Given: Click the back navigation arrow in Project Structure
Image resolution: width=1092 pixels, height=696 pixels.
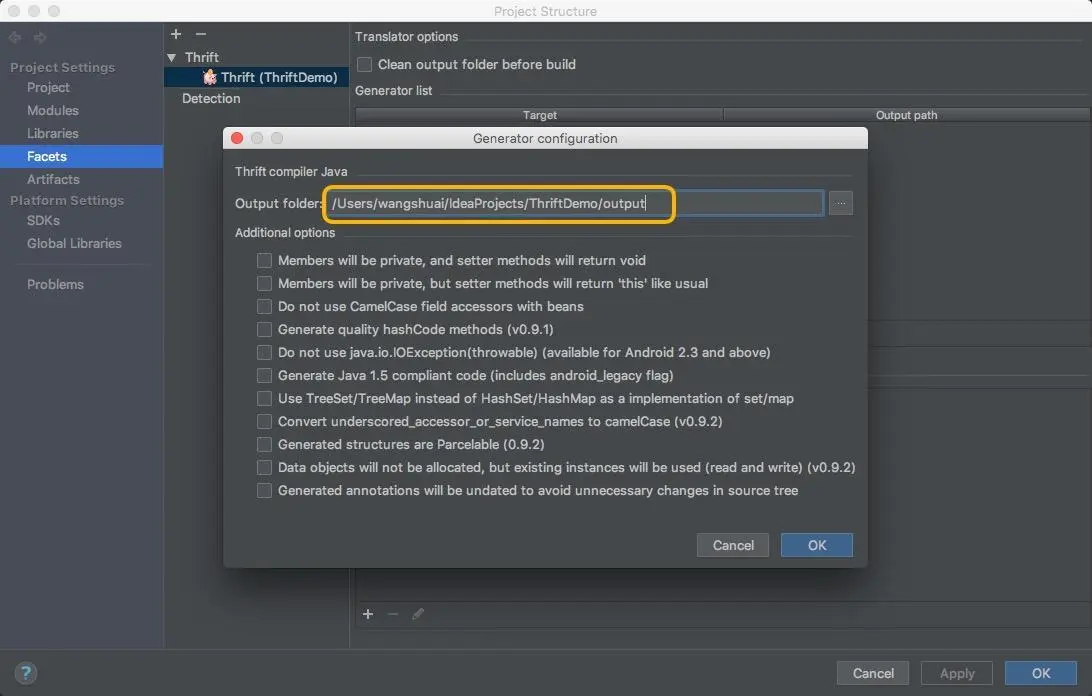Looking at the screenshot, I should pos(15,38).
